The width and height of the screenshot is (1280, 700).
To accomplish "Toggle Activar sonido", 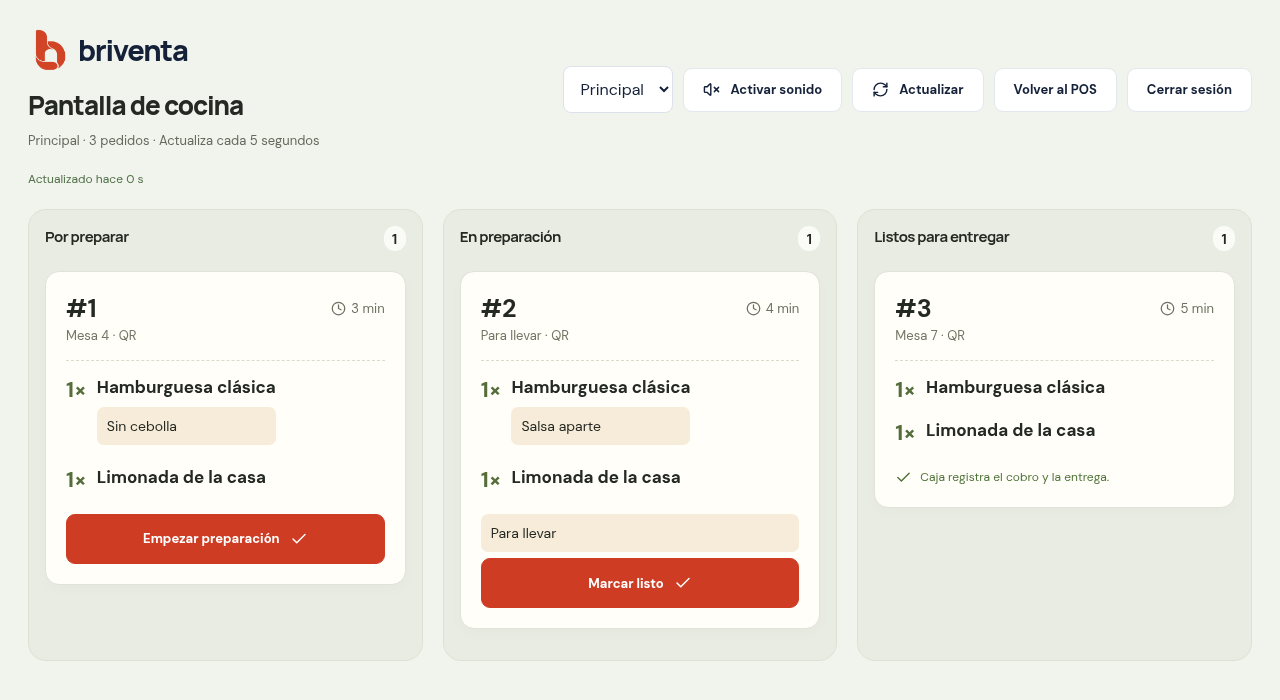I will click(762, 90).
